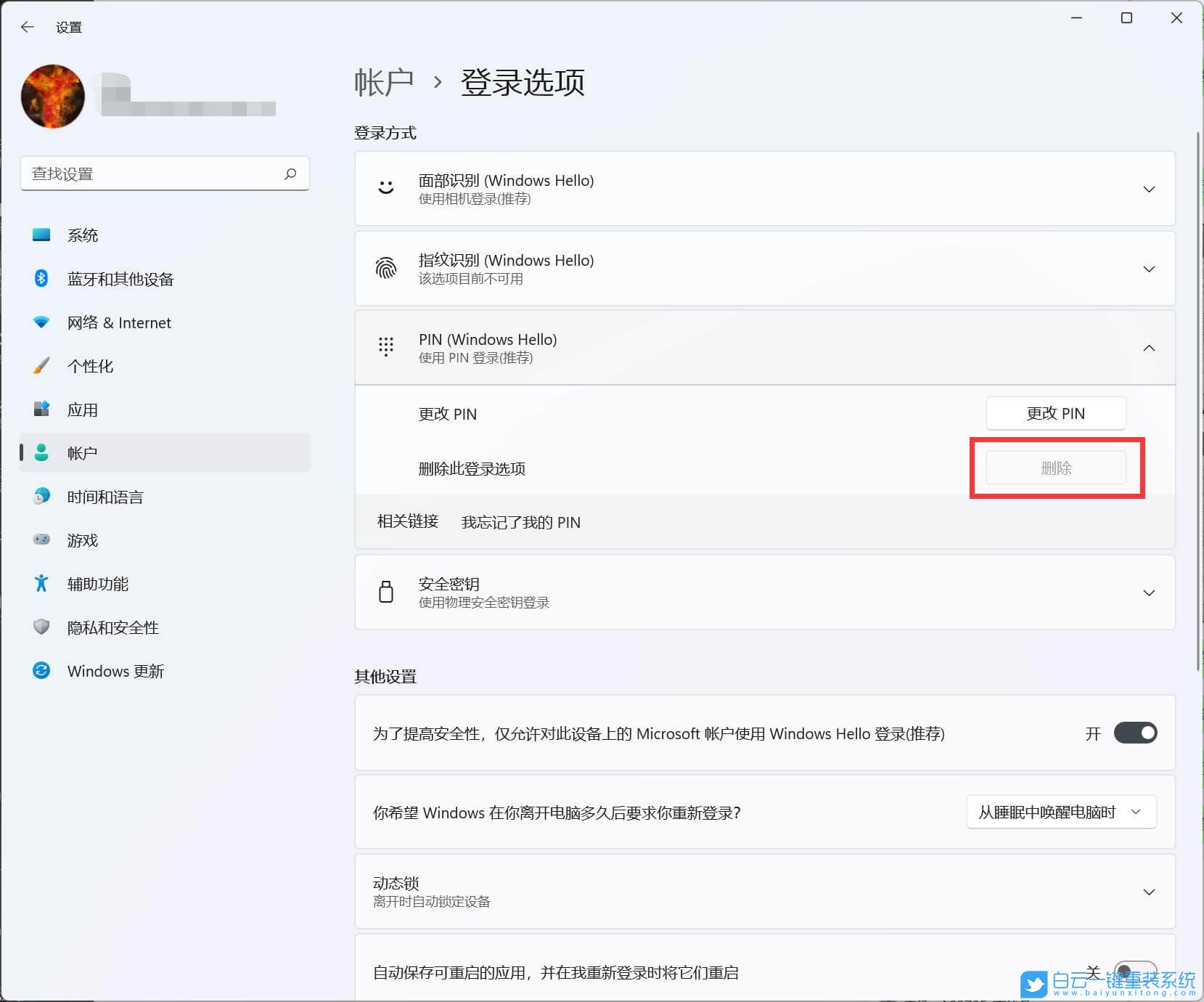Viewport: 1204px width, 1002px height.
Task: Open 网络 & Internet settings
Action: pos(118,322)
